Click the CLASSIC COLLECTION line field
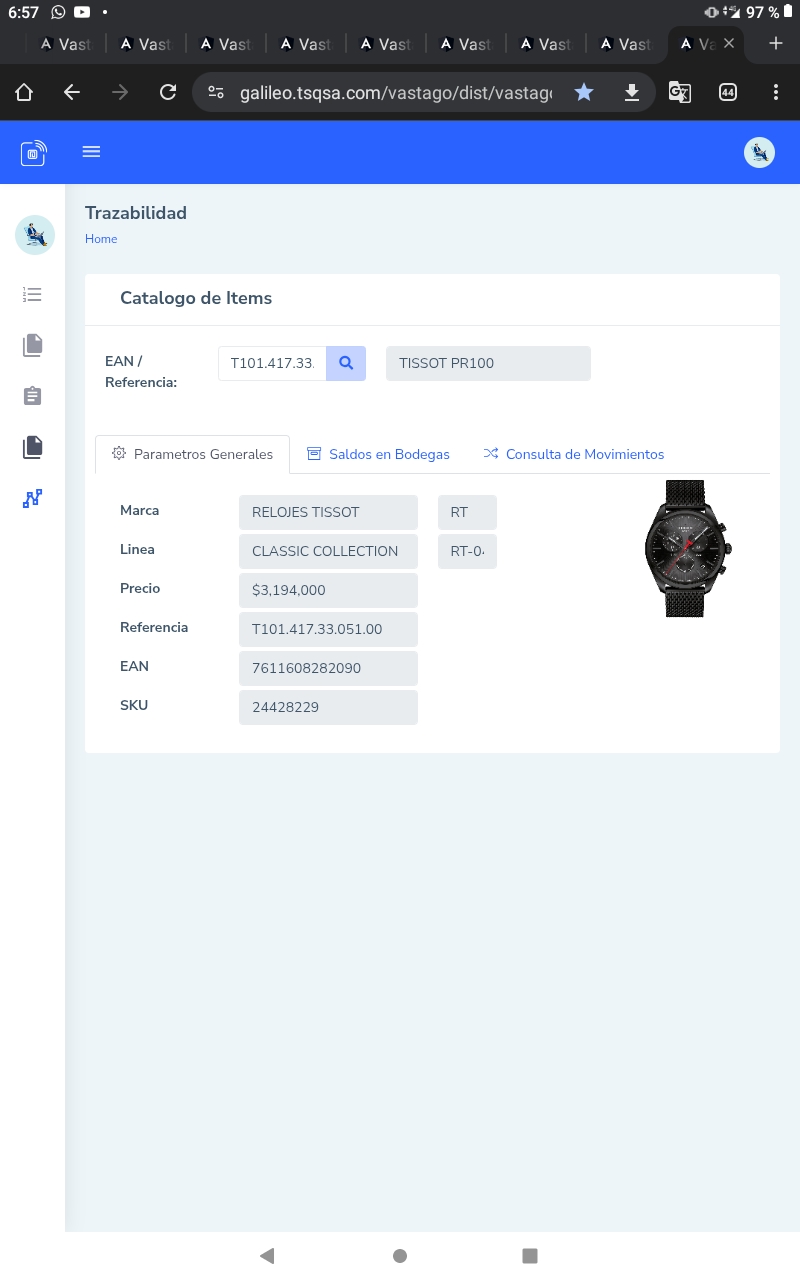Image resolution: width=800 pixels, height=1280 pixels. pos(328,551)
